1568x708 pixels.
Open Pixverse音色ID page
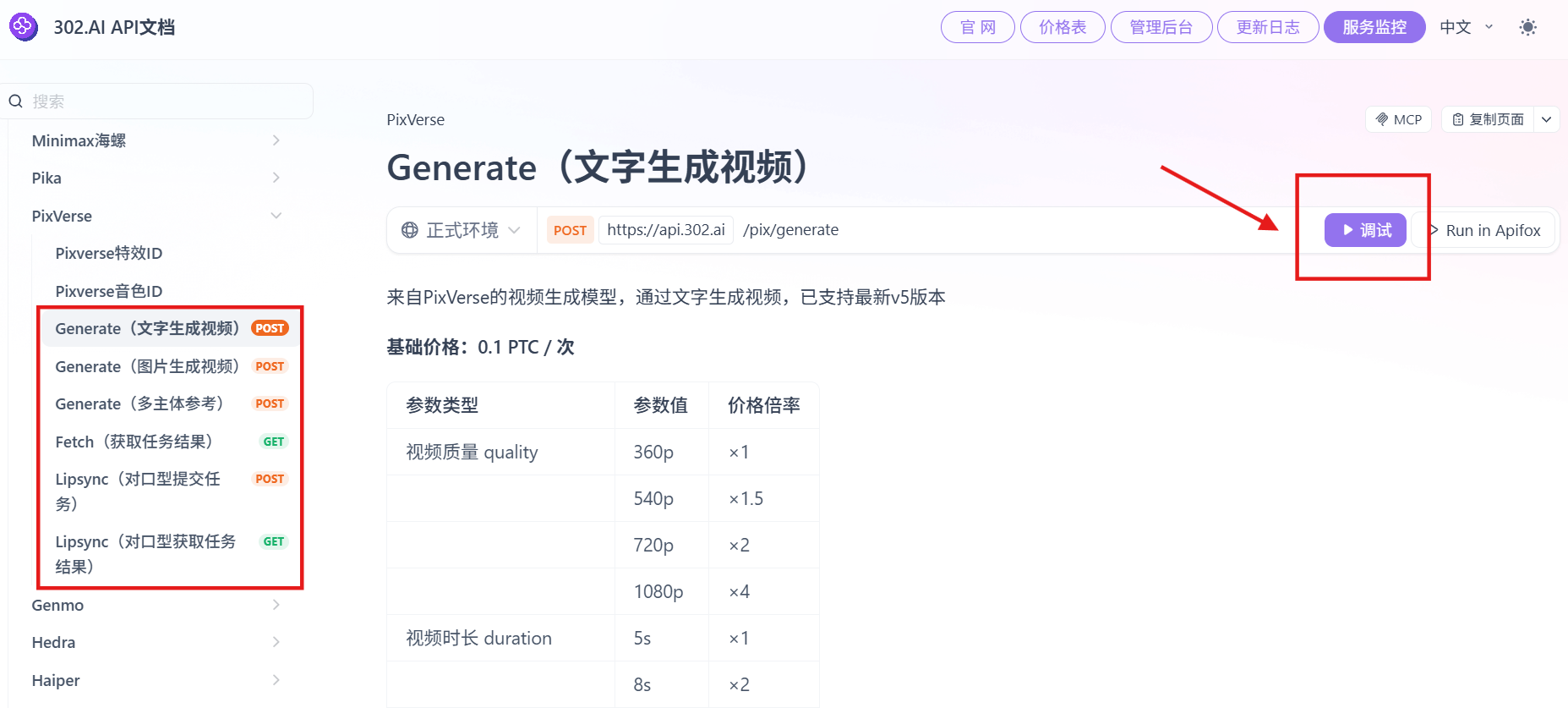click(x=108, y=291)
